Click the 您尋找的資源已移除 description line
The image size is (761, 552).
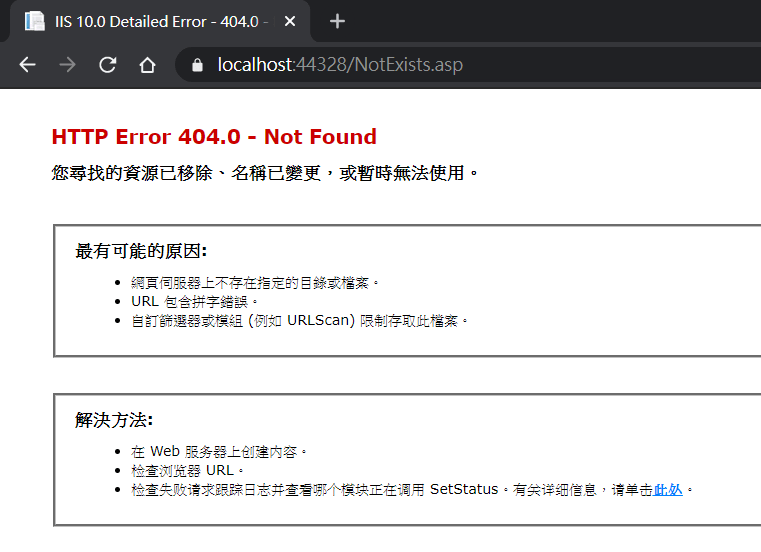click(265, 173)
